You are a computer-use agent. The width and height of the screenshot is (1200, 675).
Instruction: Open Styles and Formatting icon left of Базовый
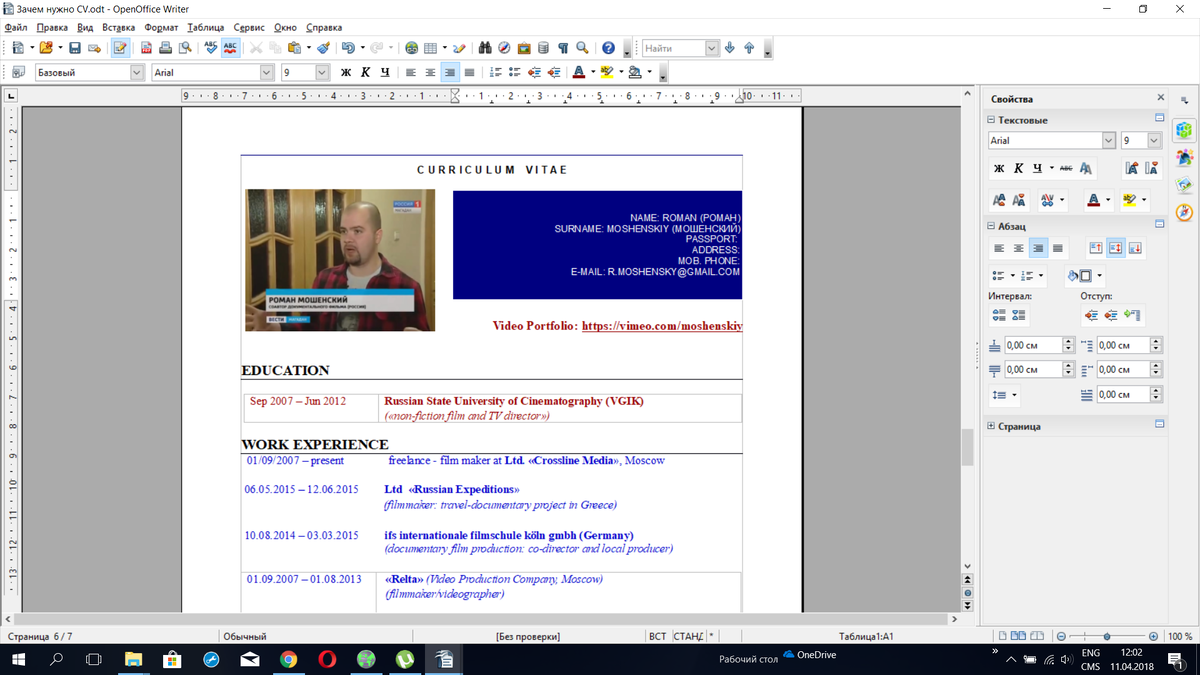pyautogui.click(x=18, y=72)
